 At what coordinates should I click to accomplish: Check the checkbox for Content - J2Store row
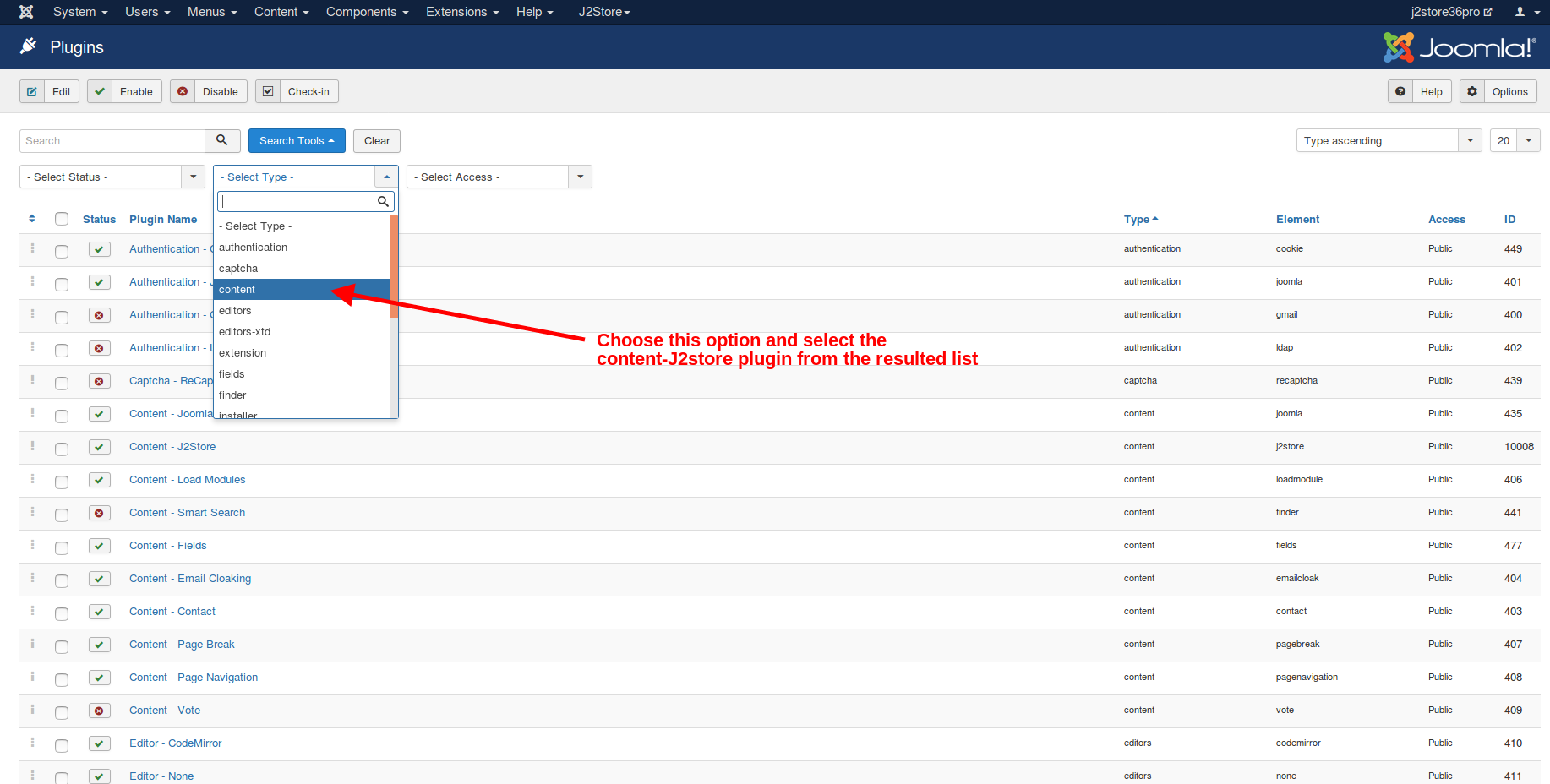point(62,449)
